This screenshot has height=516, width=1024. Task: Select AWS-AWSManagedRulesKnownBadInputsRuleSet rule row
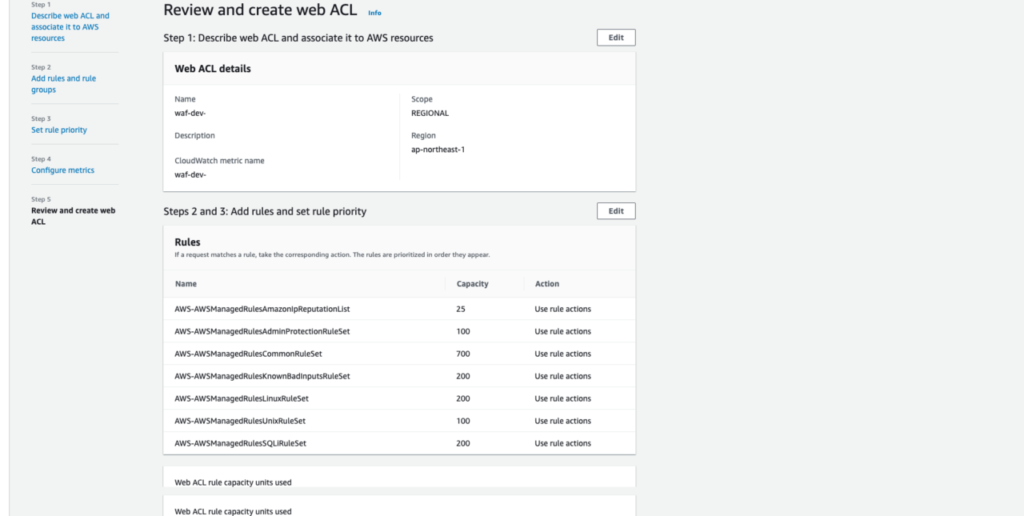[399, 376]
